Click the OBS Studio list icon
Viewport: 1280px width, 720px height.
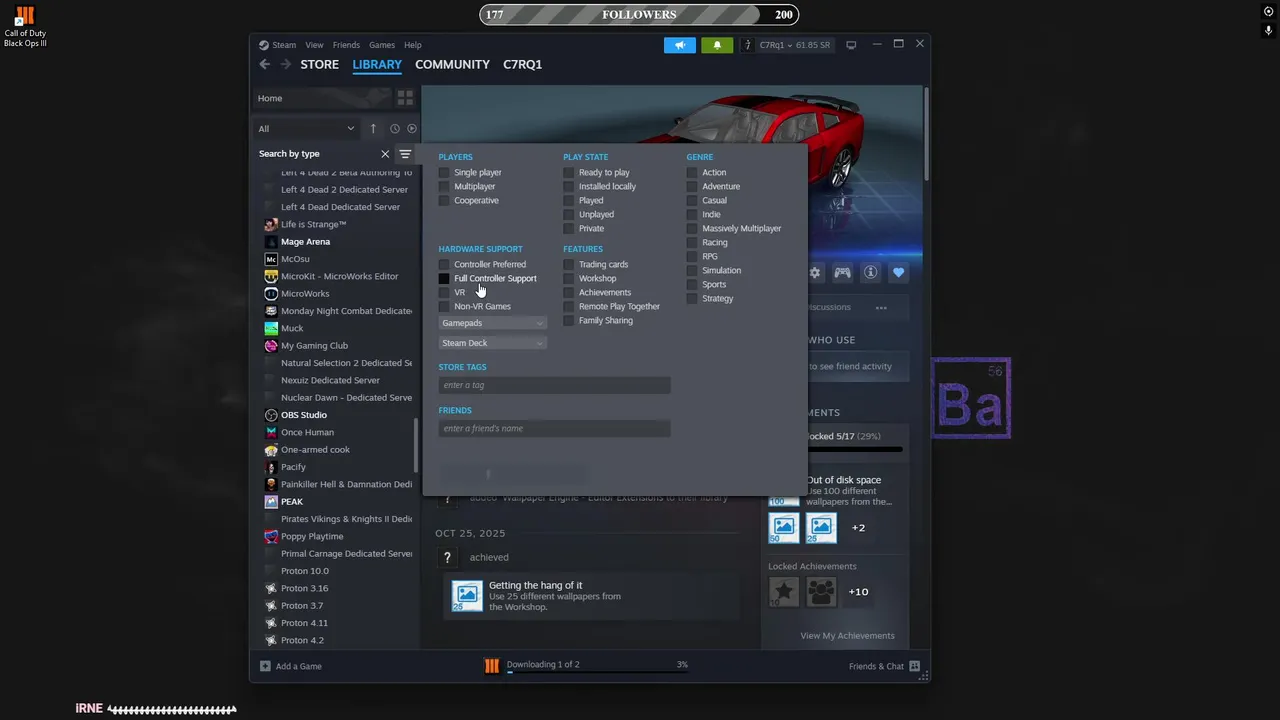[x=271, y=415]
